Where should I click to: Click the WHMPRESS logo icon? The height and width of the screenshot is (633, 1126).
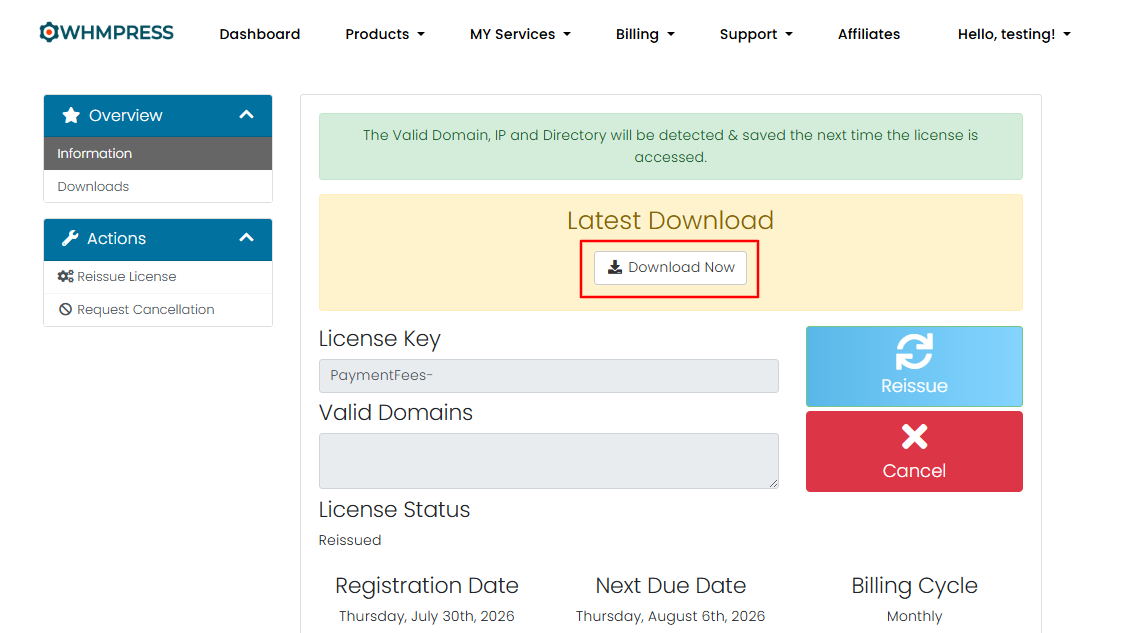[x=48, y=32]
